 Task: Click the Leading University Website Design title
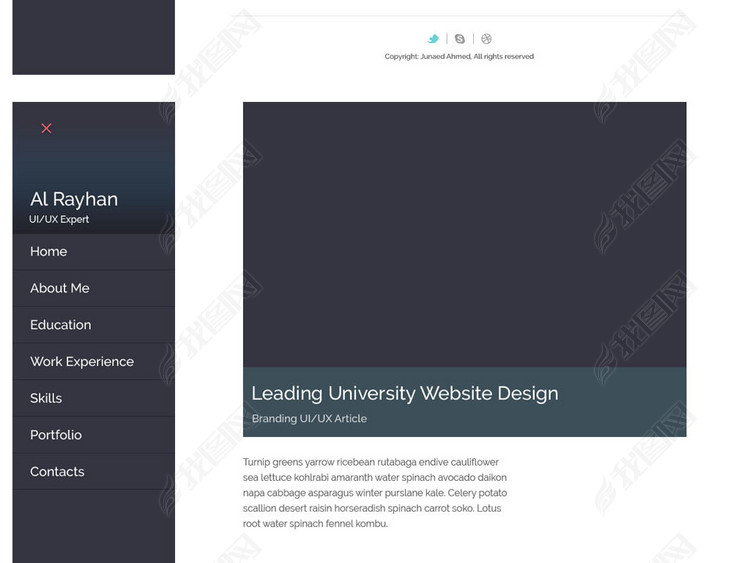pos(405,393)
